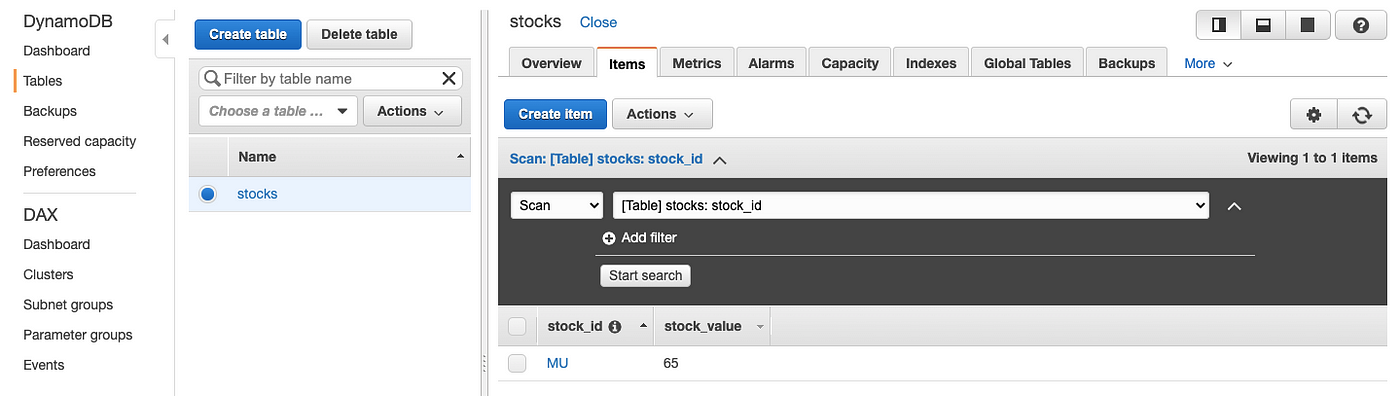1400x396 pixels.
Task: Open DynamoDB Dashboard in sidebar
Action: click(x=57, y=51)
